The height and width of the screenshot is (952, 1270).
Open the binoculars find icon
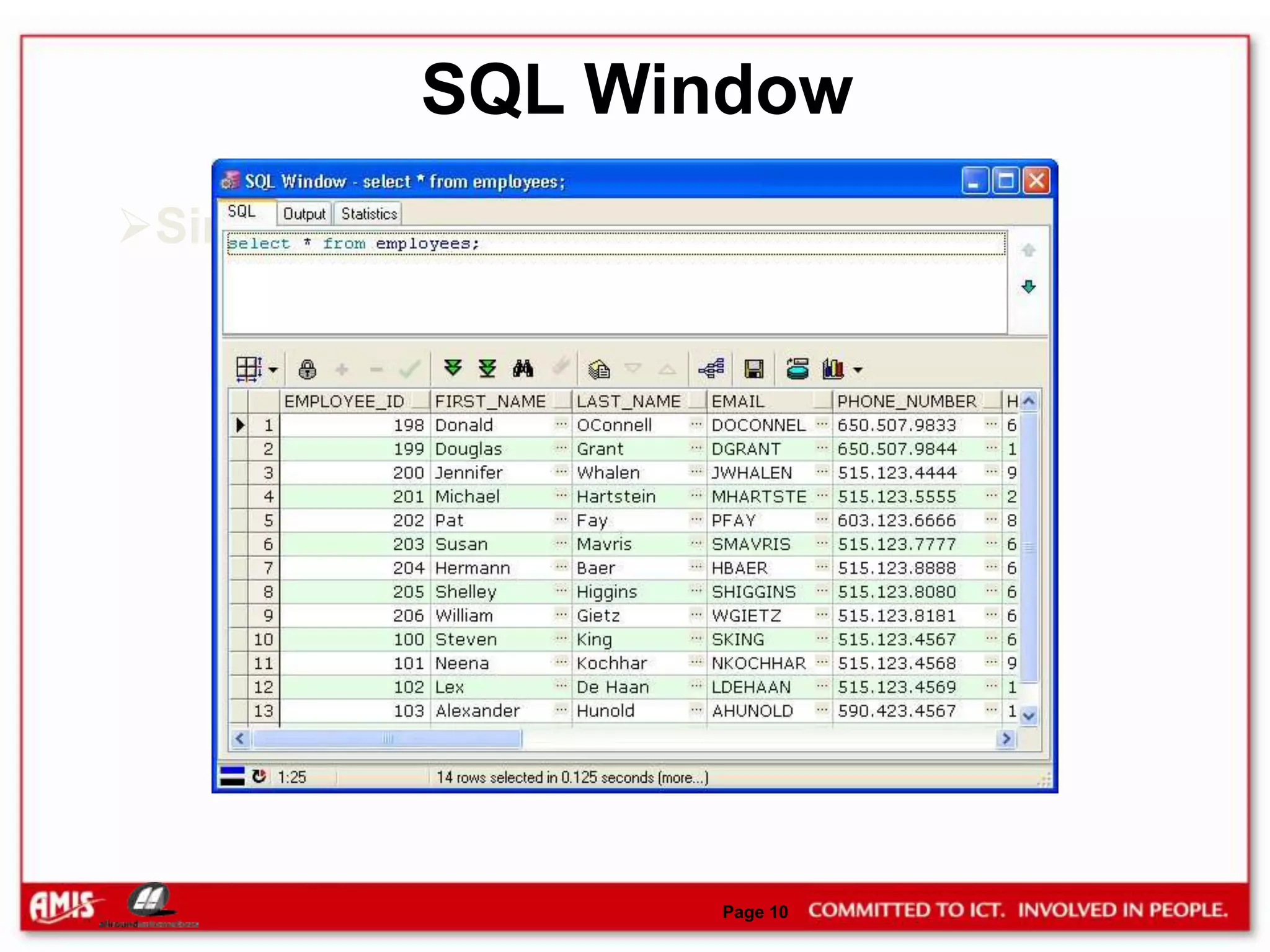click(523, 368)
